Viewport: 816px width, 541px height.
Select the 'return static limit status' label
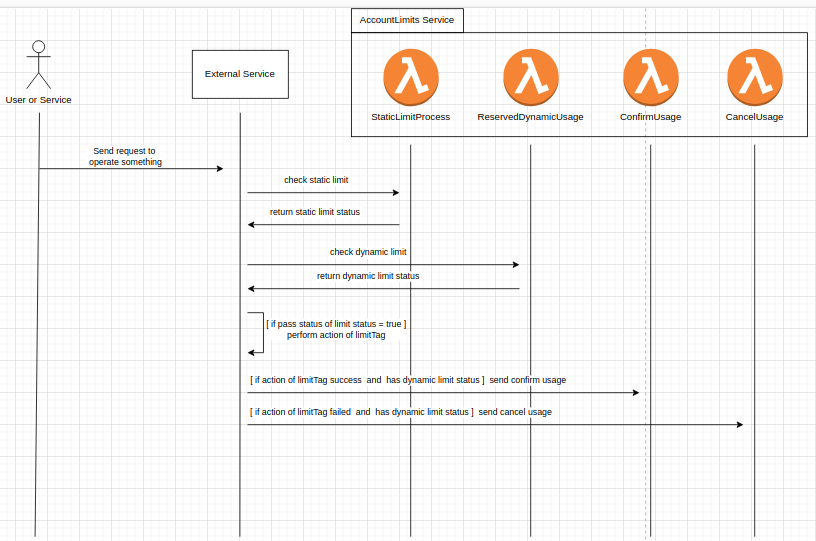315,212
